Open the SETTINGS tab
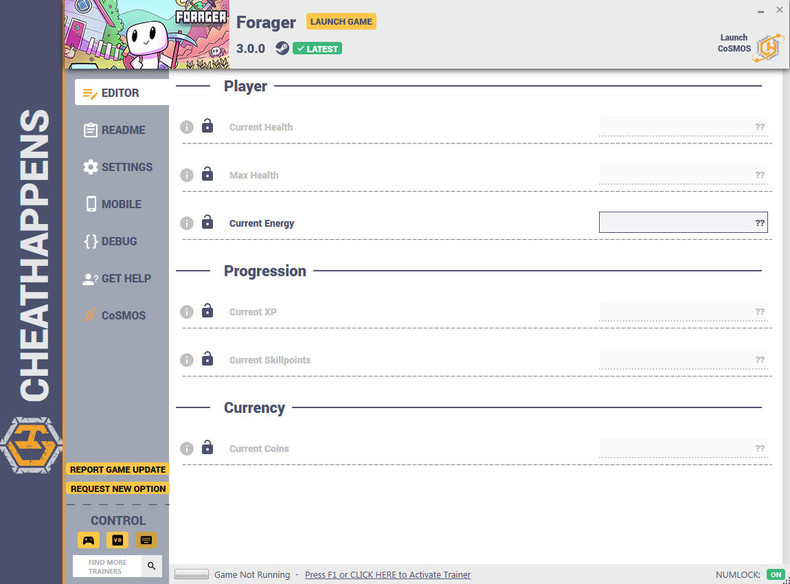The image size is (790, 584). [x=118, y=167]
